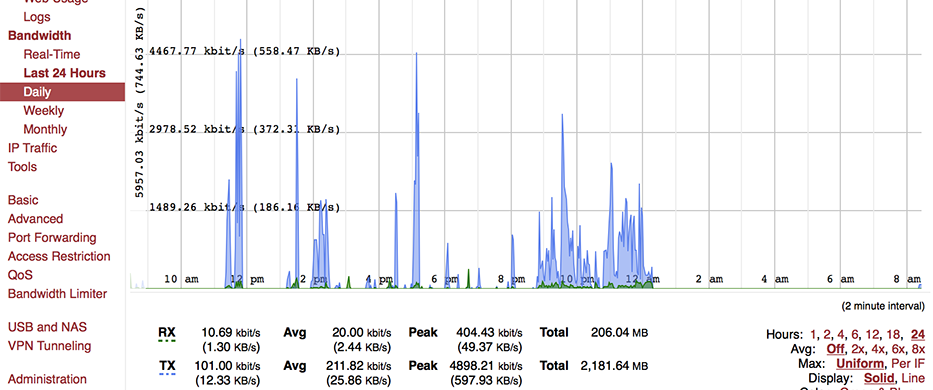Open the Bandwidth section
Screen dimensions: 933x390
click(x=39, y=36)
